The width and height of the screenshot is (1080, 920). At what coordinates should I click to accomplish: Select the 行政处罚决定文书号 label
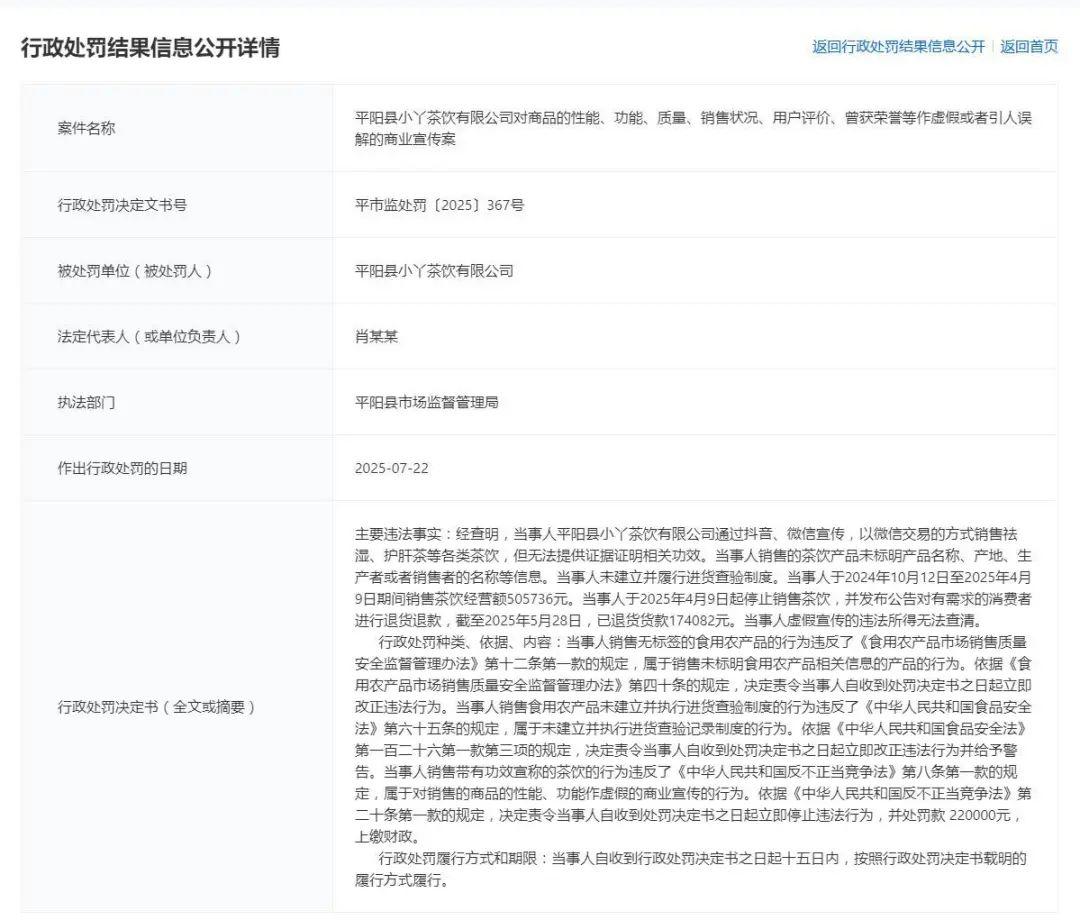122,205
